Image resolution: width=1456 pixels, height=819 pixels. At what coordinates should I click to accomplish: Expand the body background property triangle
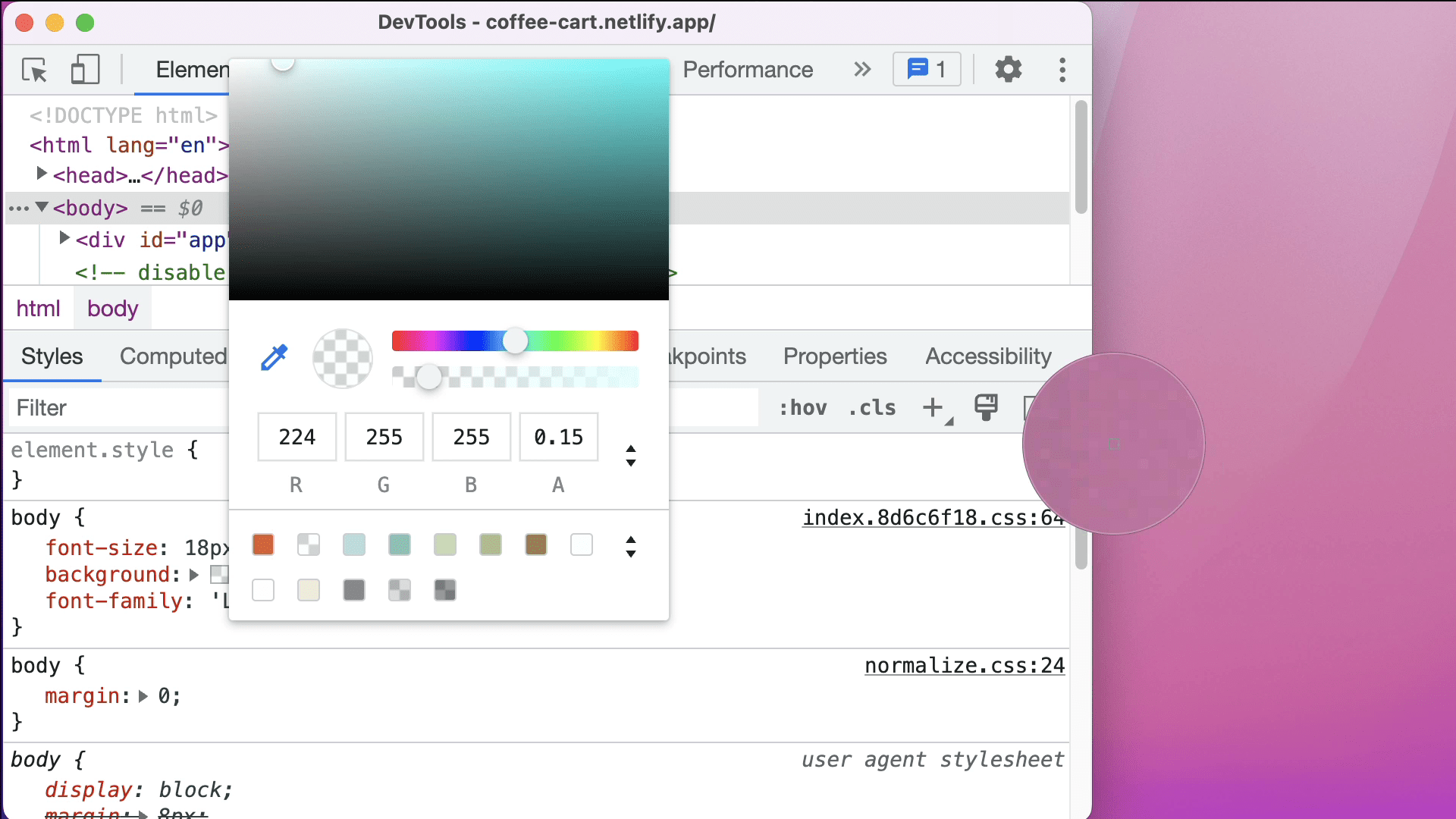(x=195, y=573)
